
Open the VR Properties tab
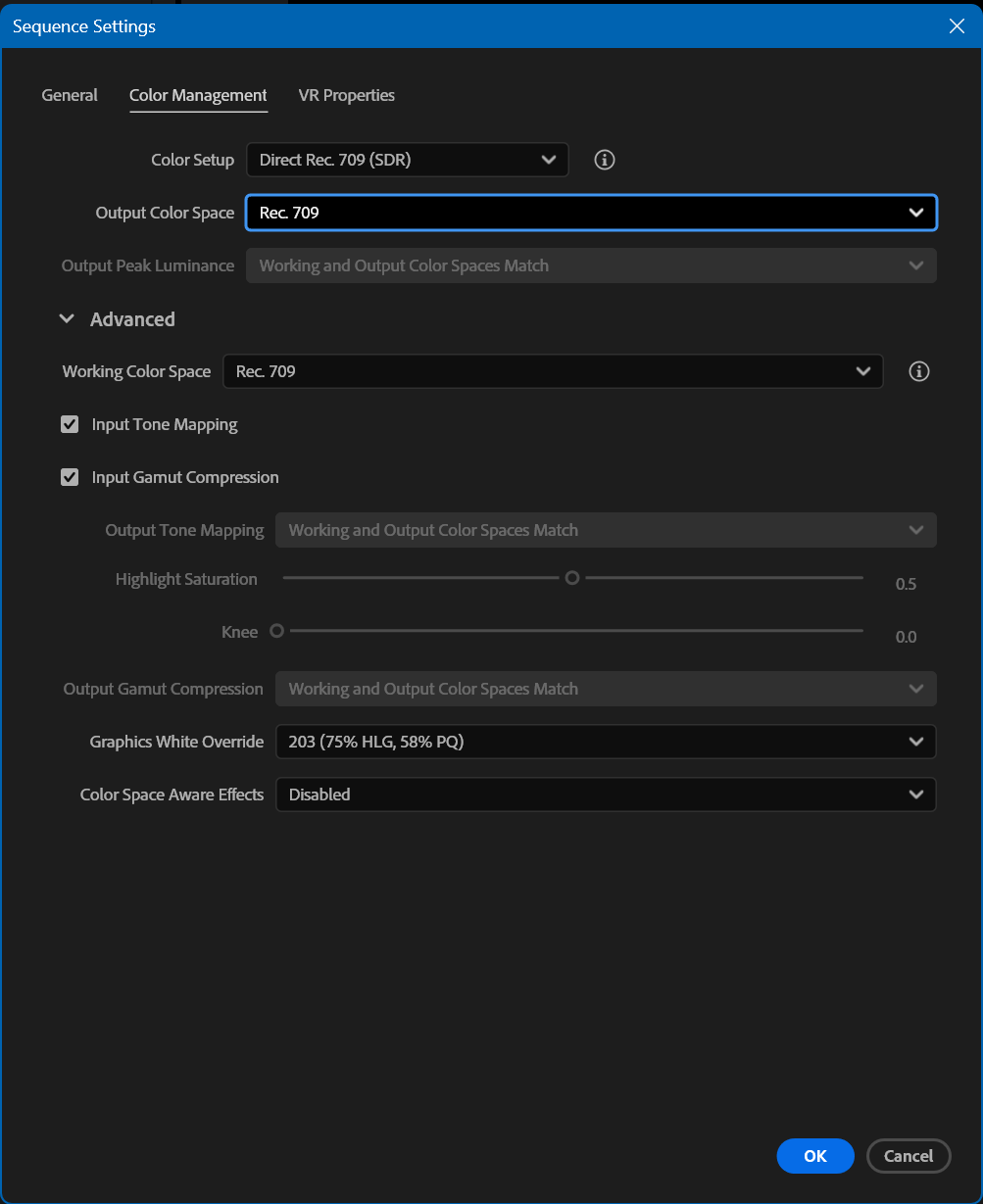(346, 95)
